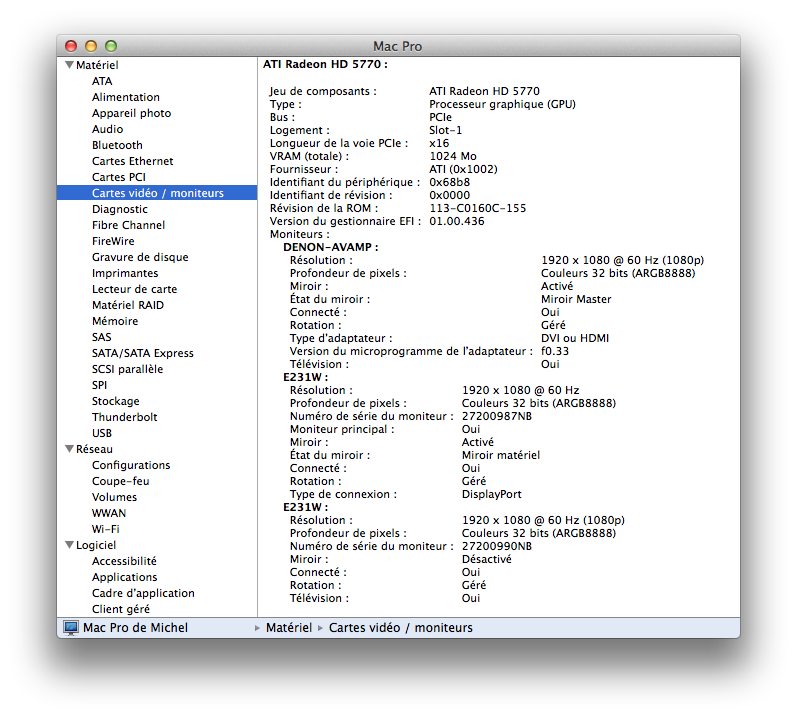
Task: Show SCSI parallèle information
Action: pyautogui.click(x=128, y=369)
